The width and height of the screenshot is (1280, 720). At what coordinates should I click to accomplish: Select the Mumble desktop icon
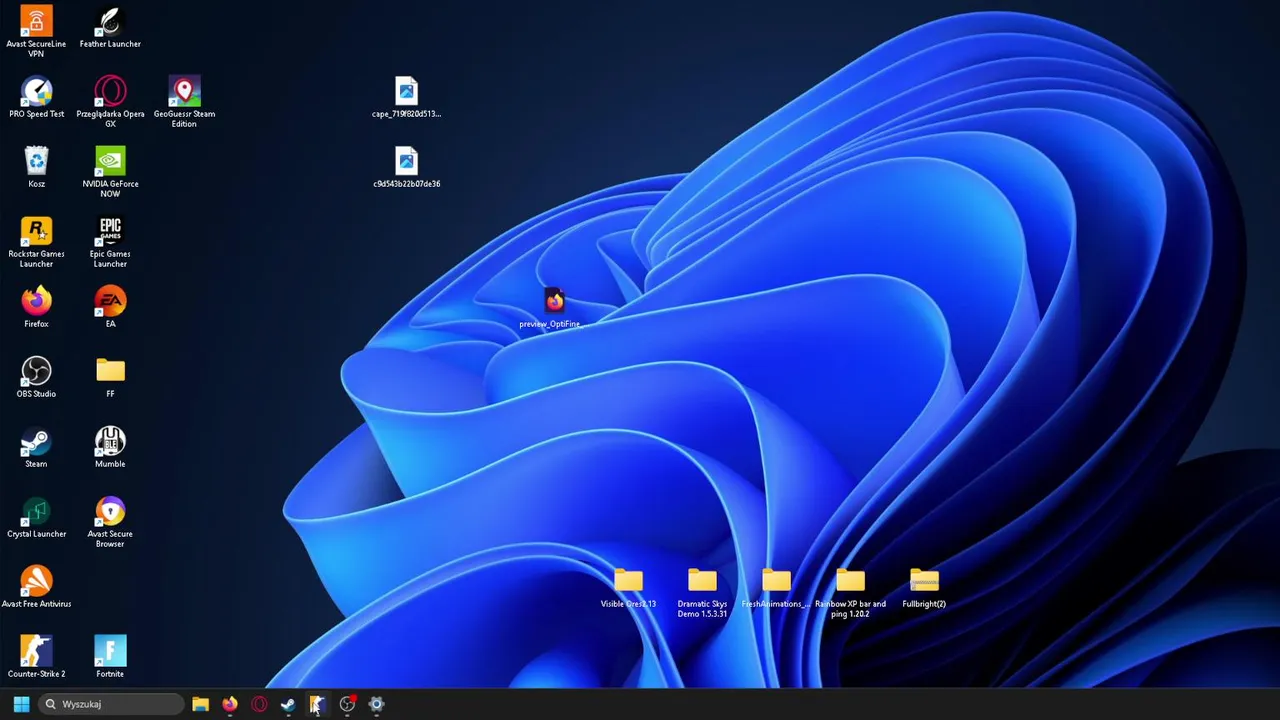pyautogui.click(x=110, y=447)
